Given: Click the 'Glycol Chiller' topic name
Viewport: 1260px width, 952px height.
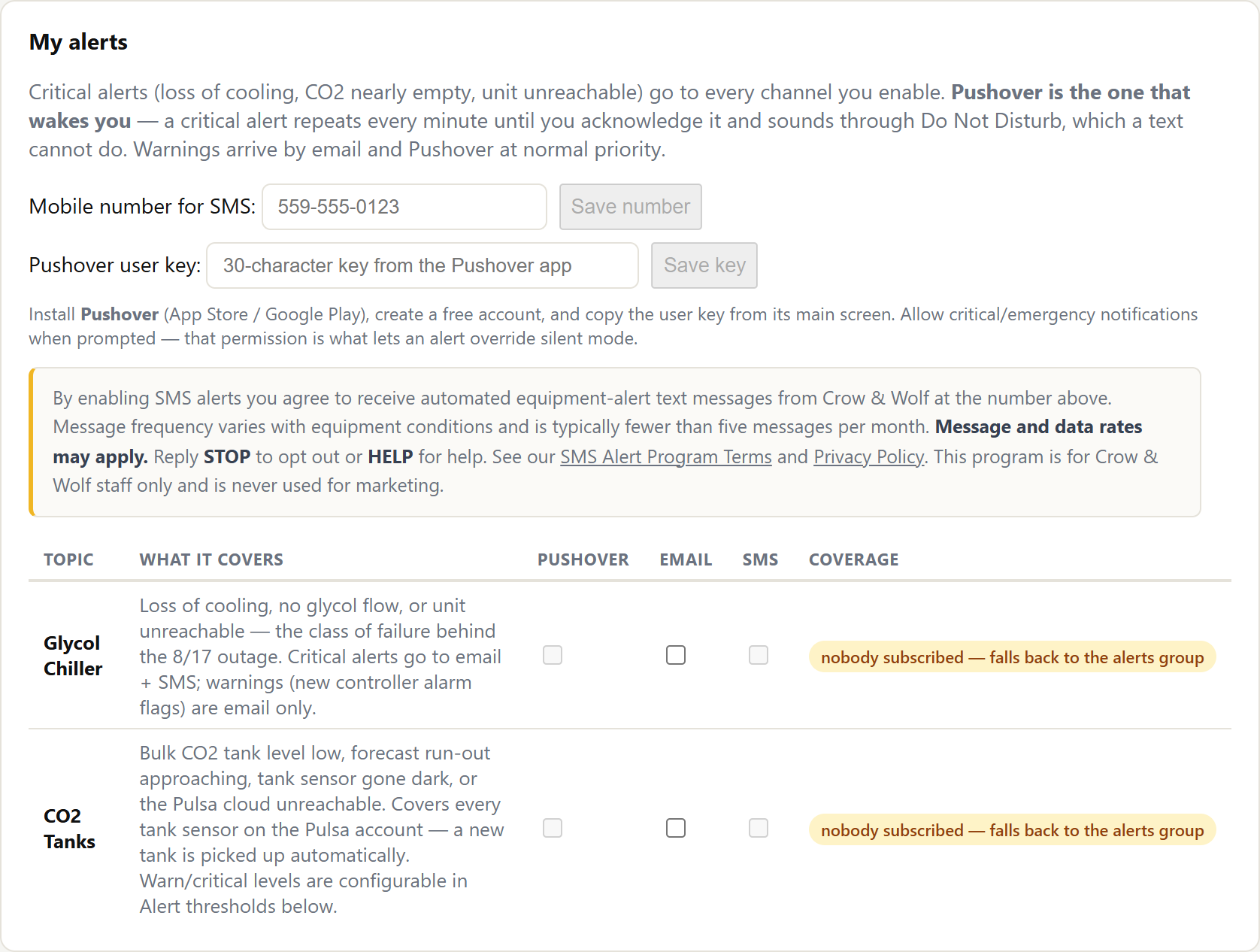Looking at the screenshot, I should click(73, 656).
